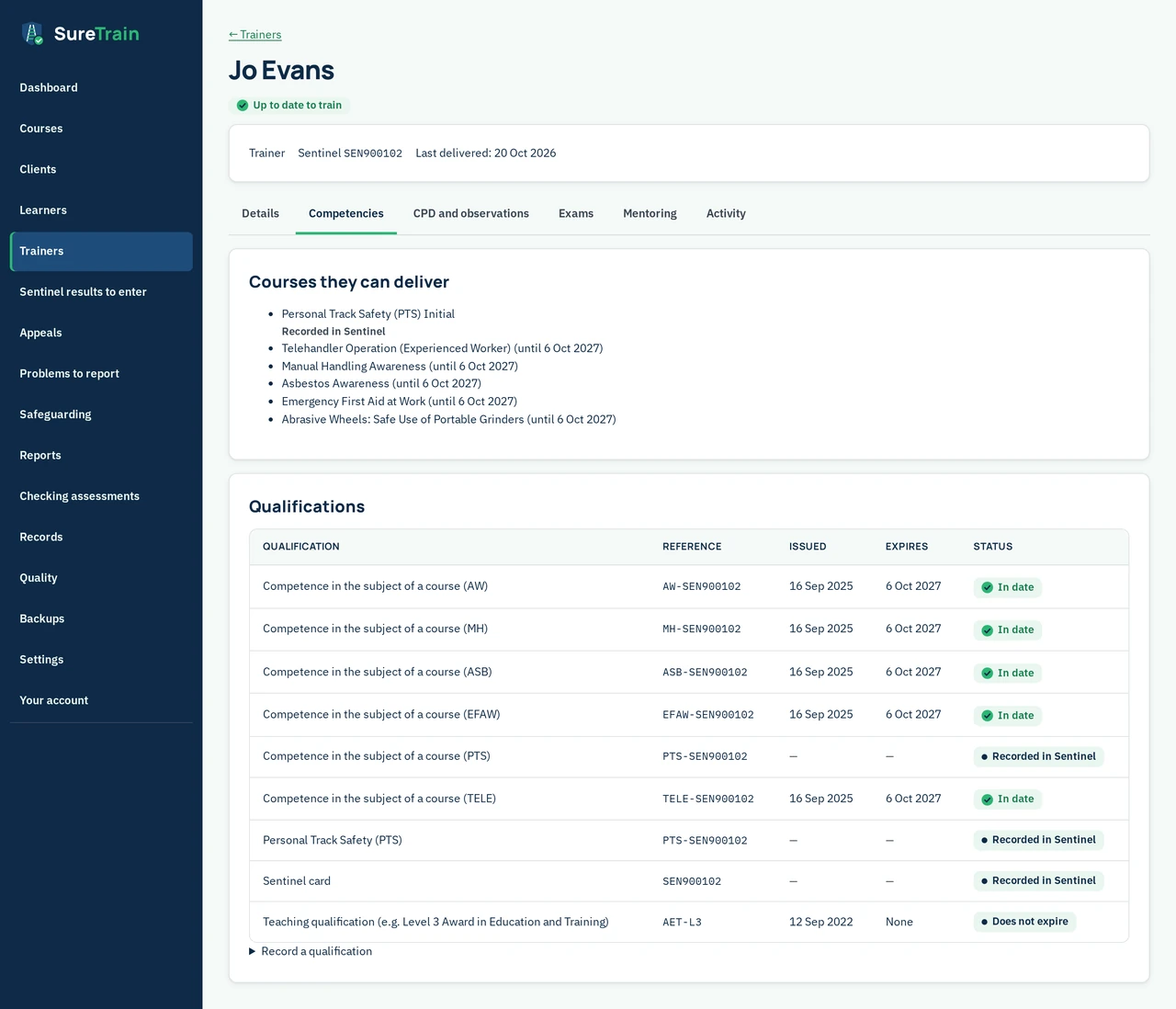
Task: Click the In date check icon in the EFAW row
Action: tap(988, 716)
